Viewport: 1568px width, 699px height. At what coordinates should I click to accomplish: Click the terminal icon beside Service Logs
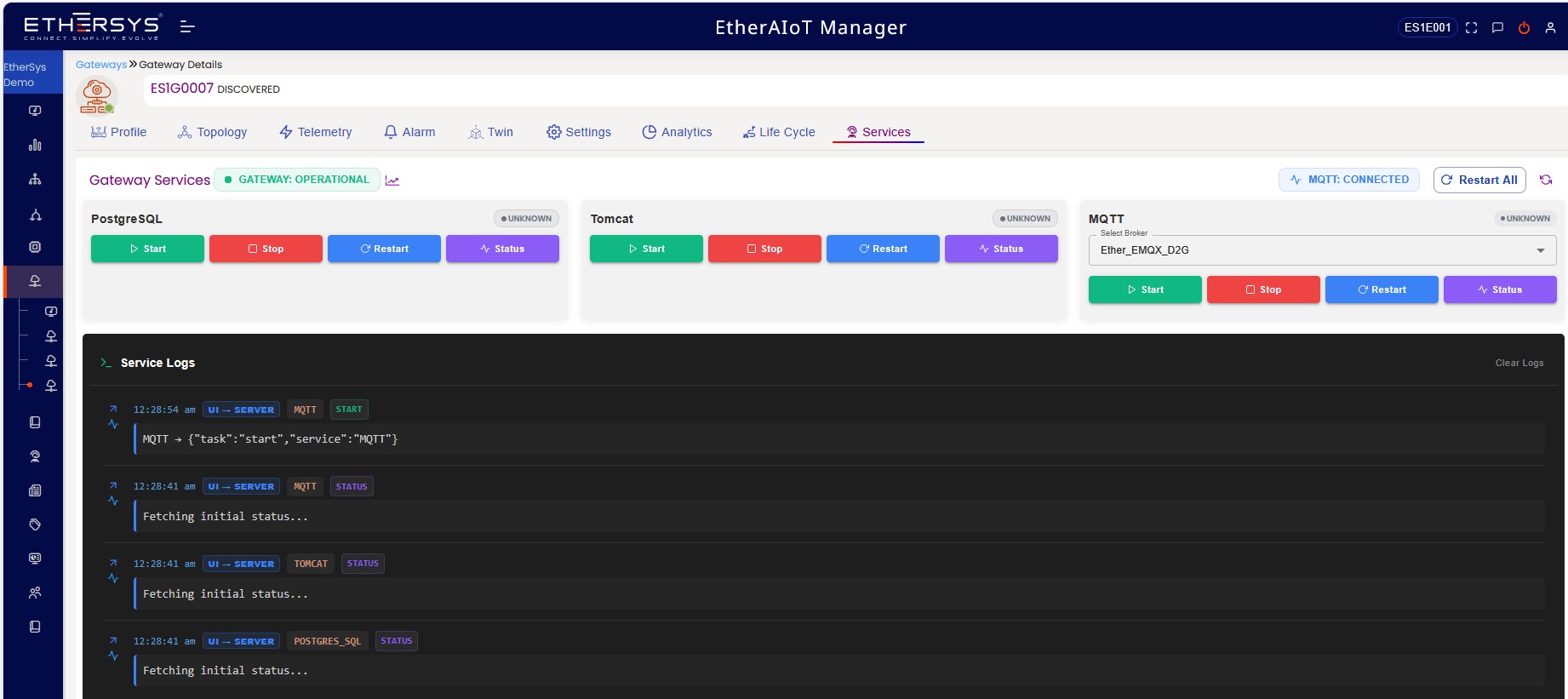106,363
